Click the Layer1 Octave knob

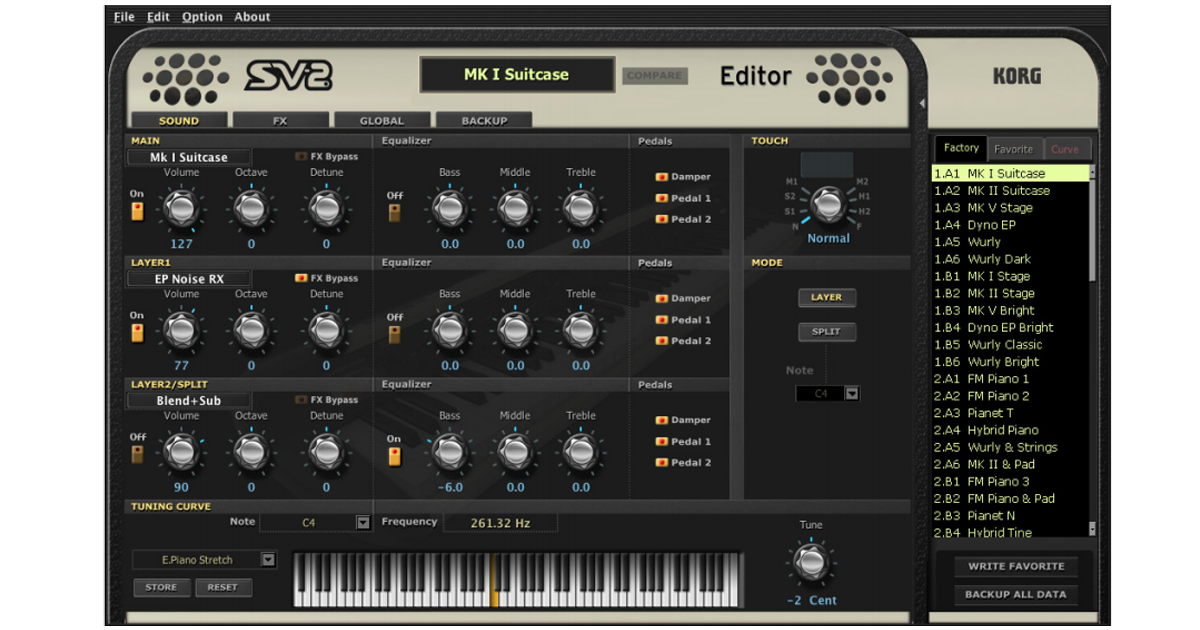(x=251, y=330)
